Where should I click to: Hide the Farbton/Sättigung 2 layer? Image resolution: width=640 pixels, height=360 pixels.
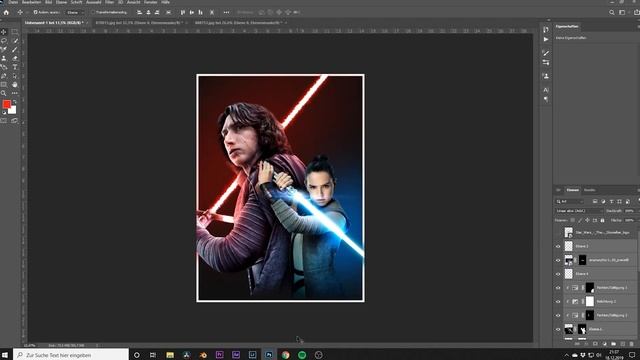[x=558, y=316]
